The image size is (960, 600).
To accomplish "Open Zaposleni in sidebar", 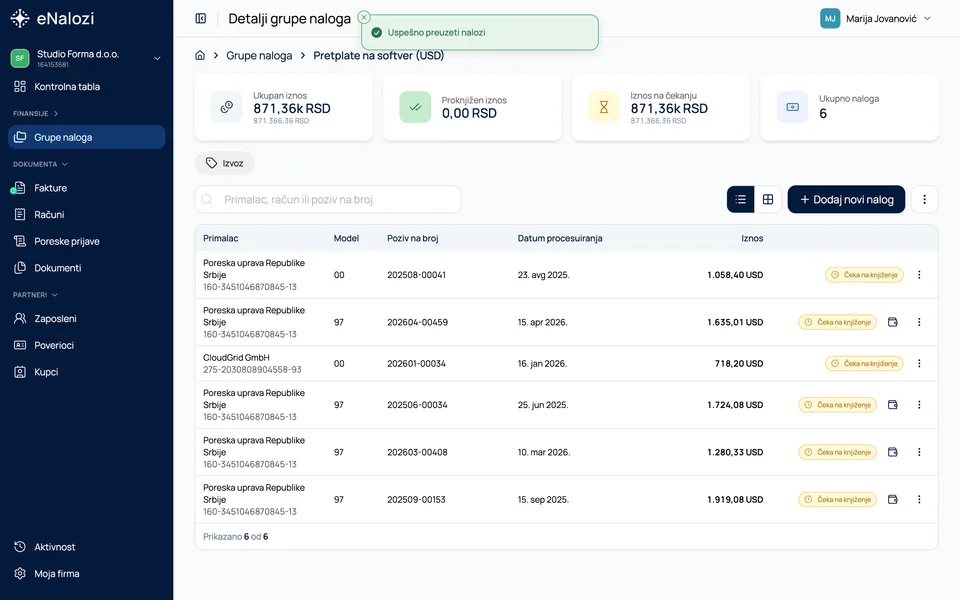I will pos(86,318).
